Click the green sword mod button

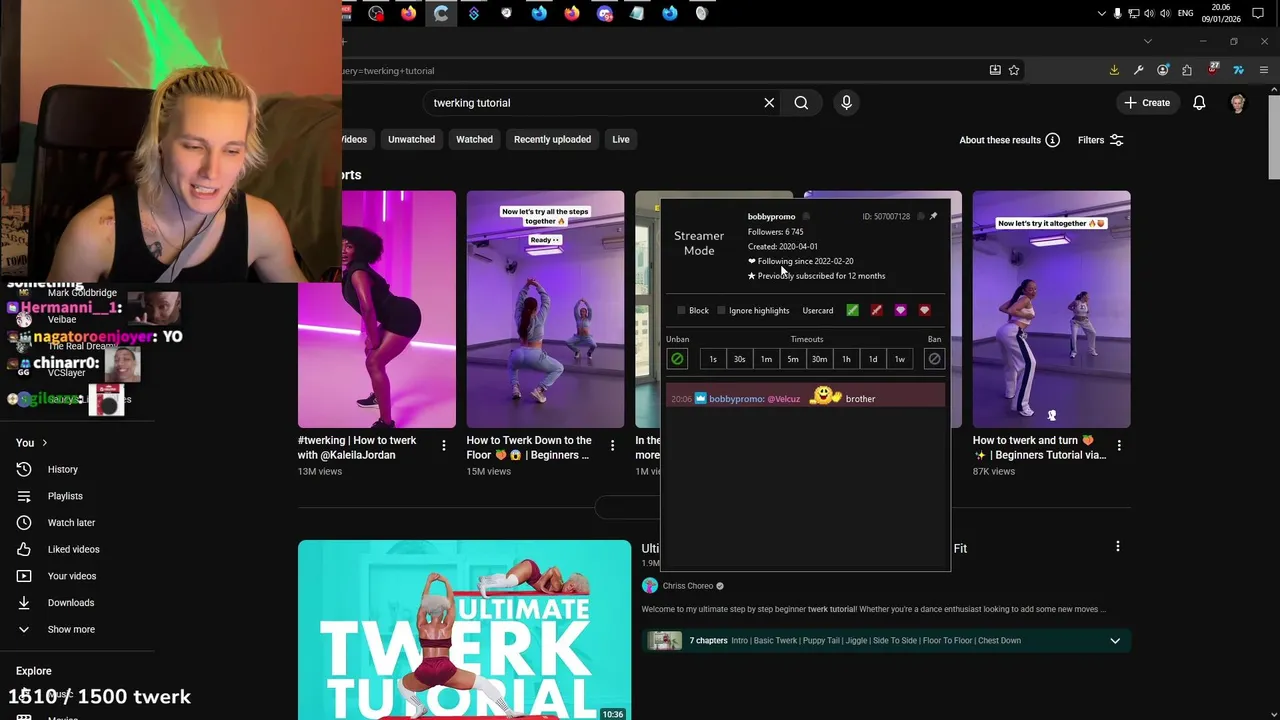[x=852, y=310]
